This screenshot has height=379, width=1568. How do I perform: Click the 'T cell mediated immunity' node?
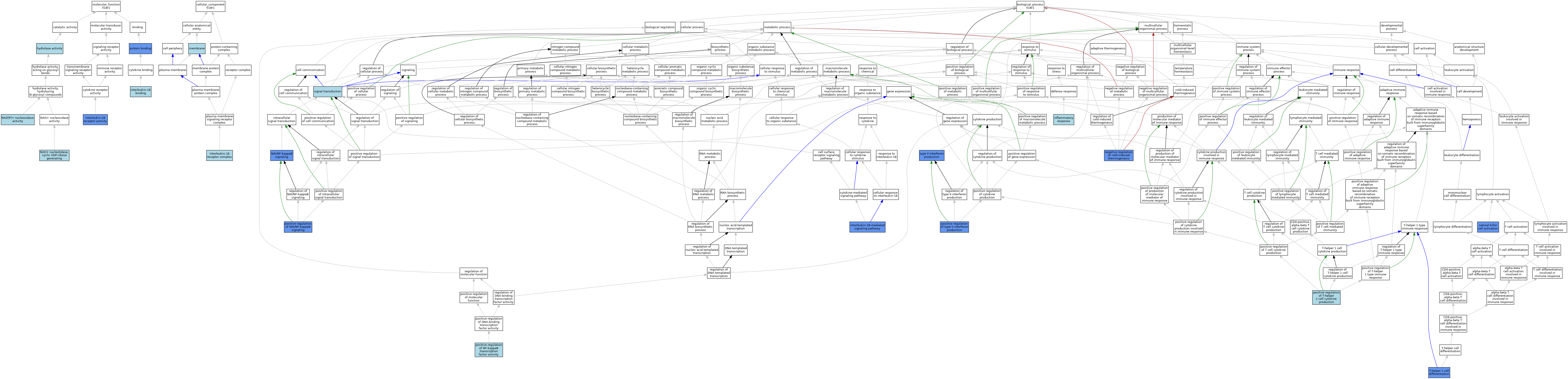point(1326,155)
